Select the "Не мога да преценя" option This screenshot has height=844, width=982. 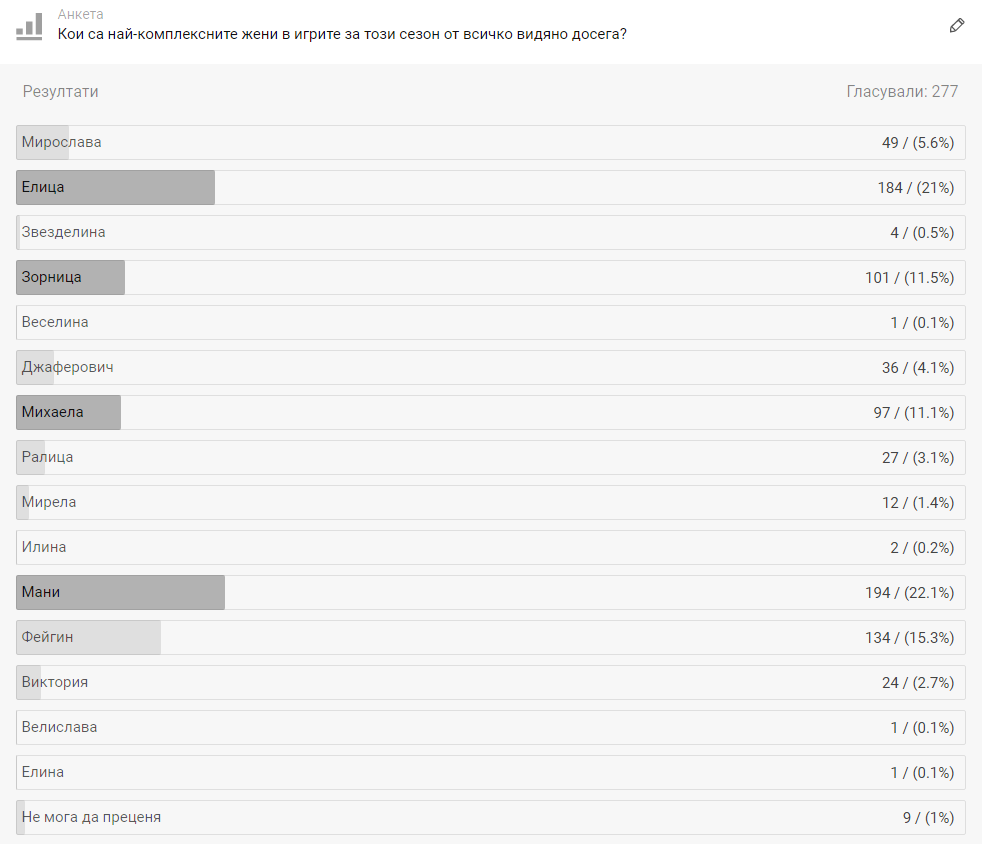click(x=490, y=817)
